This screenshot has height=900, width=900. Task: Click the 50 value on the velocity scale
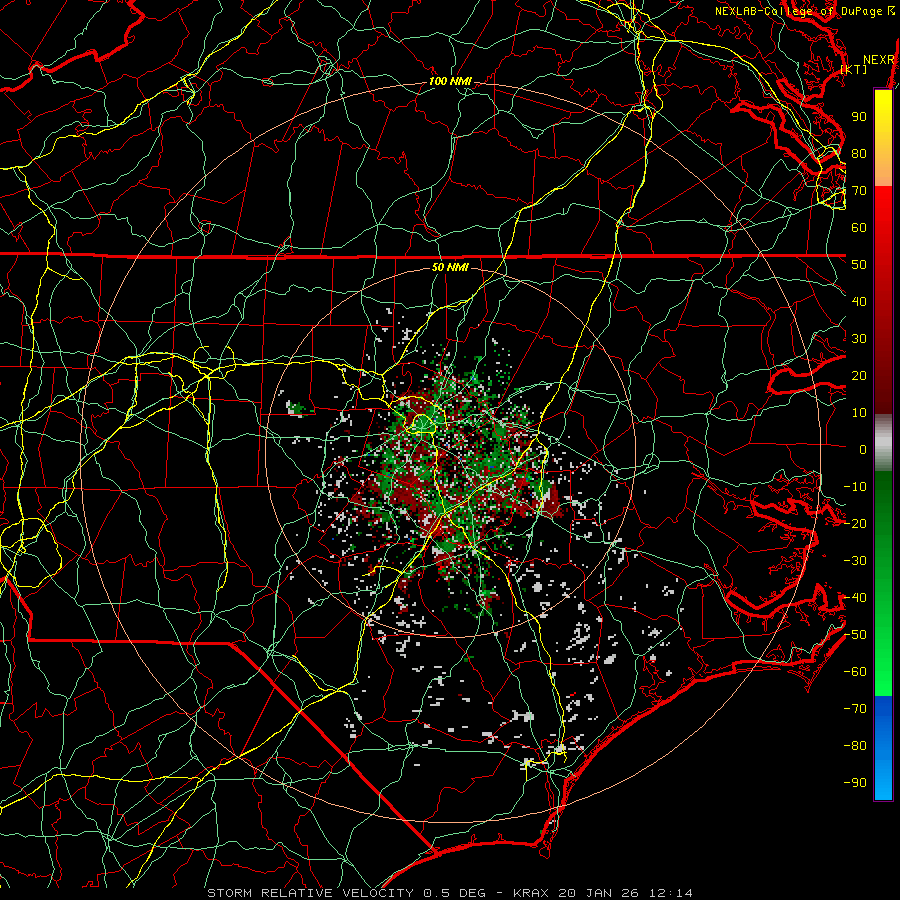(x=859, y=265)
